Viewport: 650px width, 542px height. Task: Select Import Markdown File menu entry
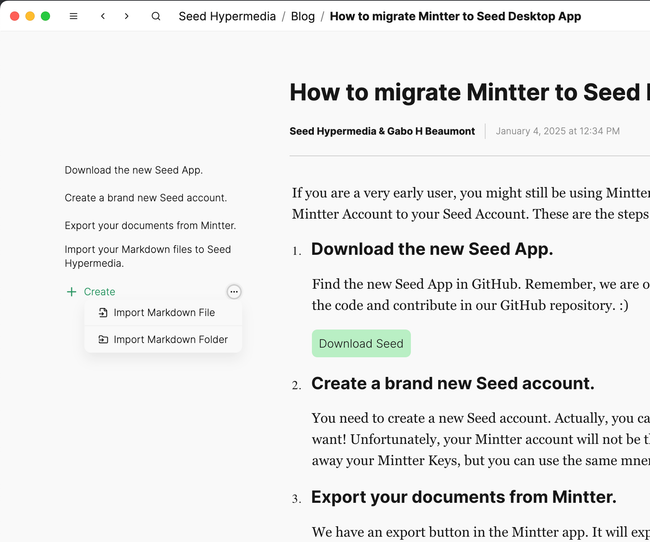[x=164, y=313]
